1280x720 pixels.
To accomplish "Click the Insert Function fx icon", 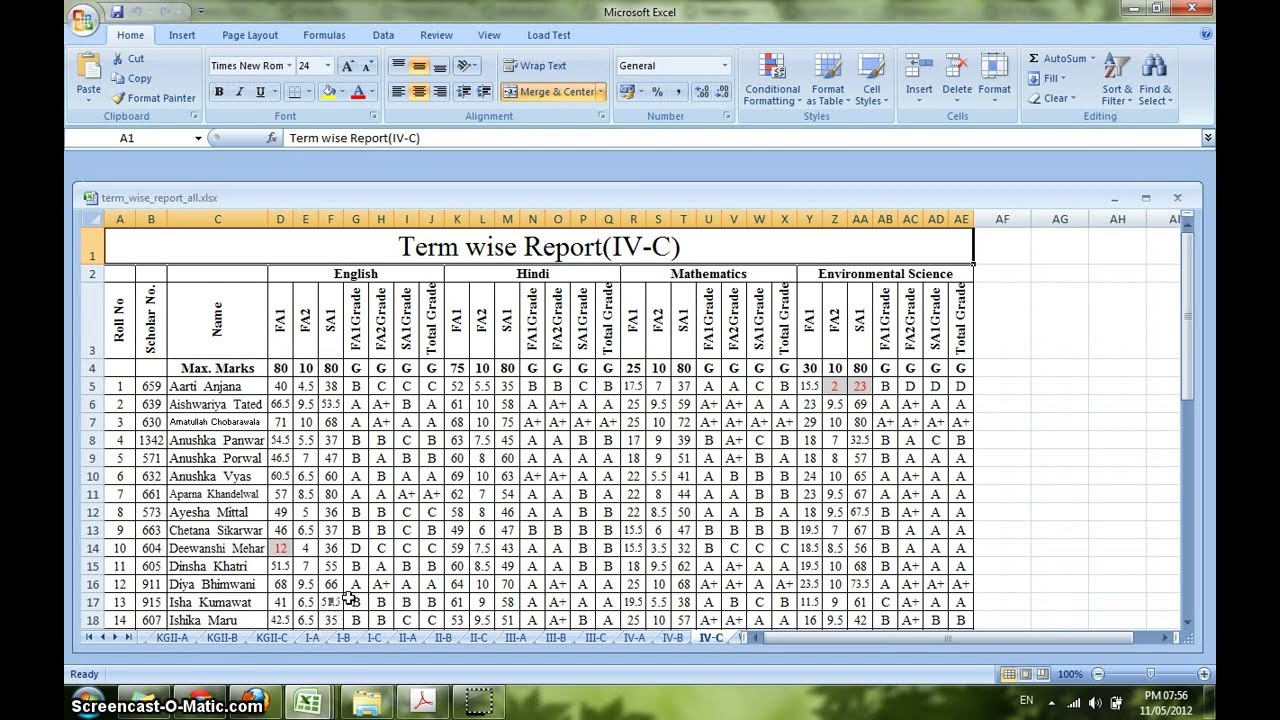I will (271, 138).
